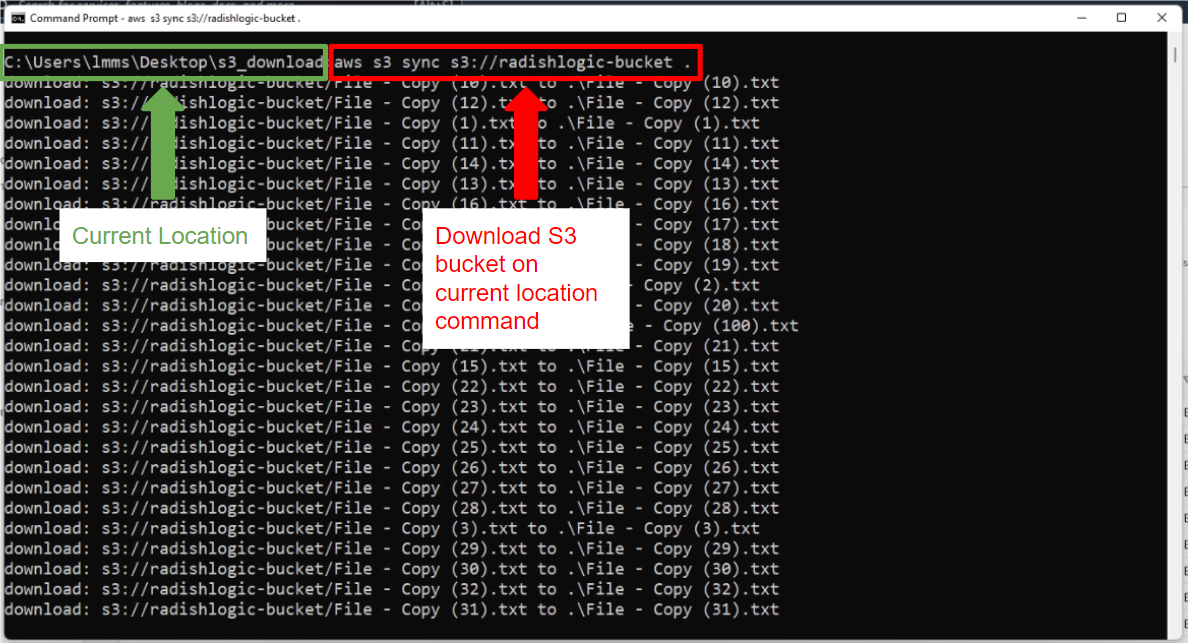Click the aws s3 sync command text
1188x643 pixels.
513,63
